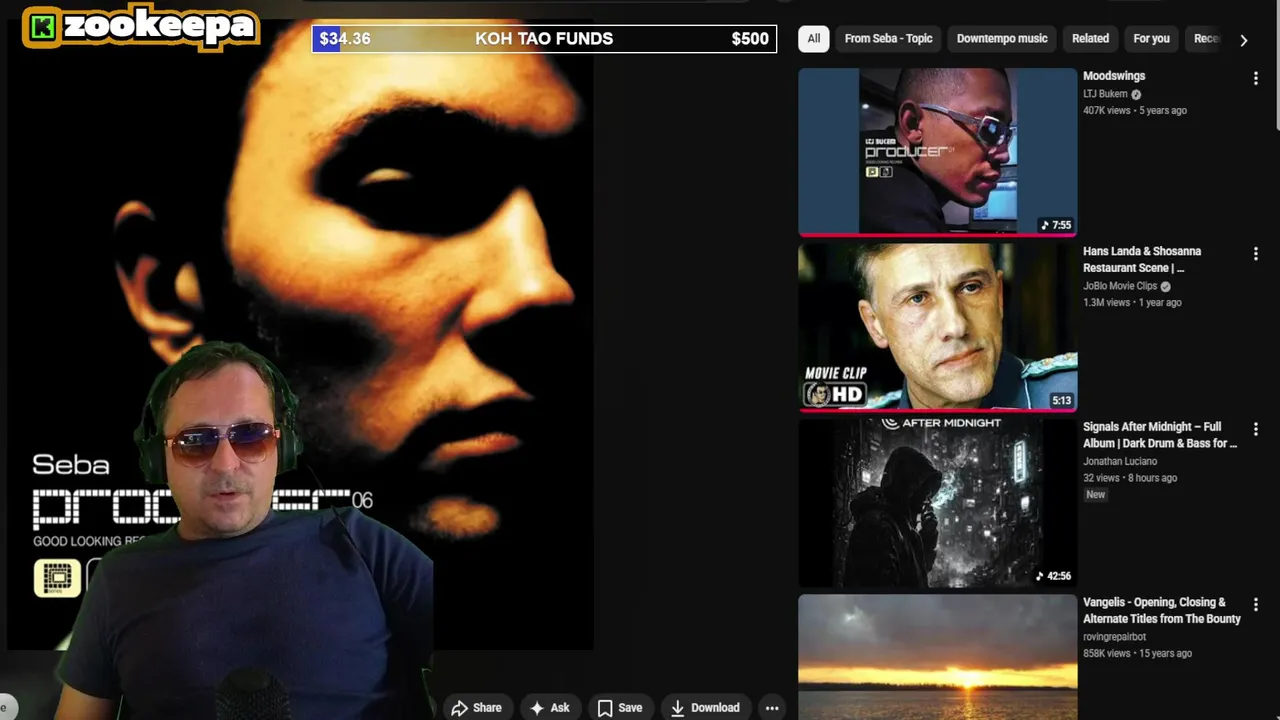Choose the For you filter chip
This screenshot has width=1280, height=720.
click(1151, 38)
